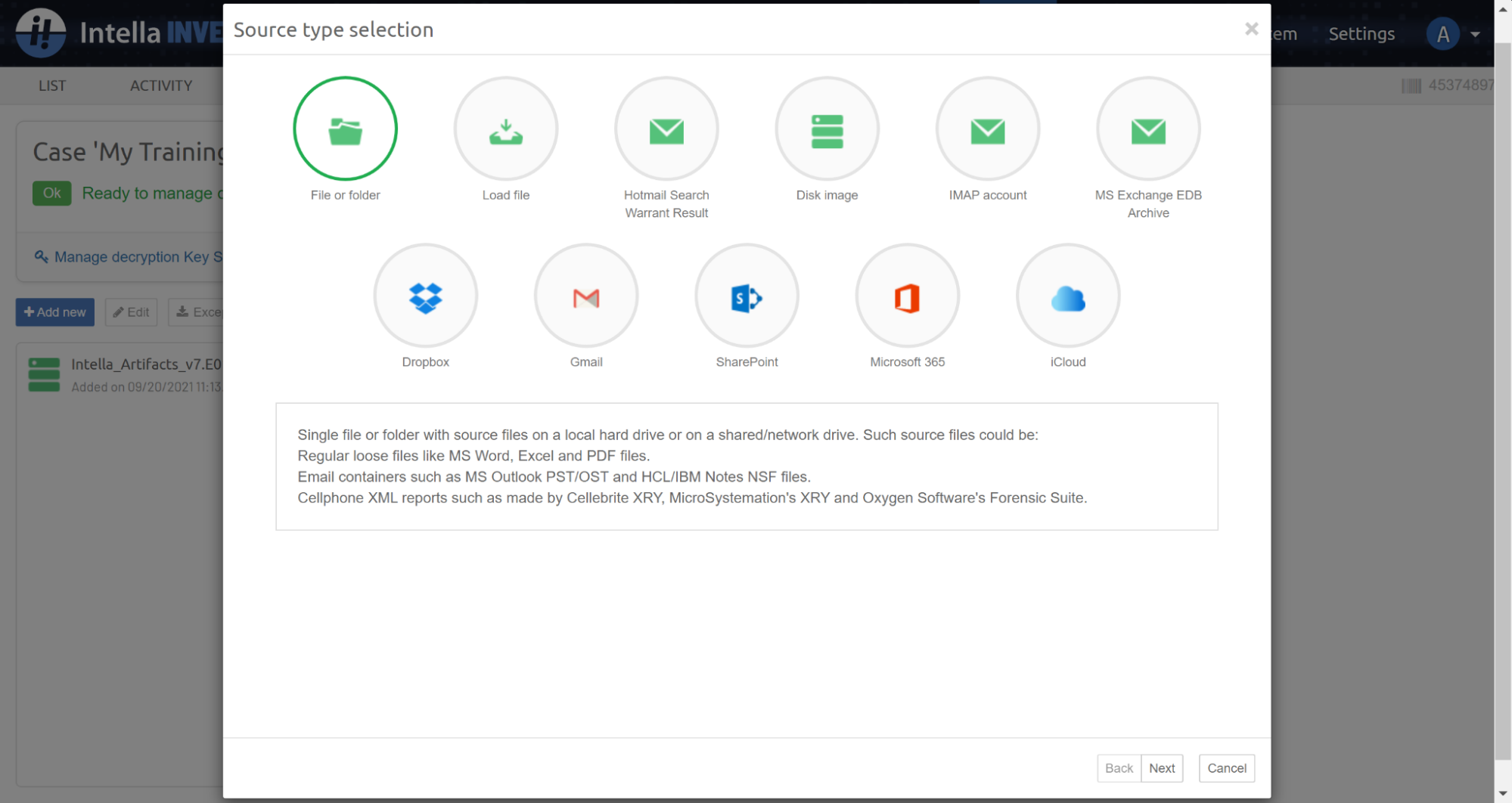
Task: Switch to the ACTIVITY tab
Action: point(161,85)
